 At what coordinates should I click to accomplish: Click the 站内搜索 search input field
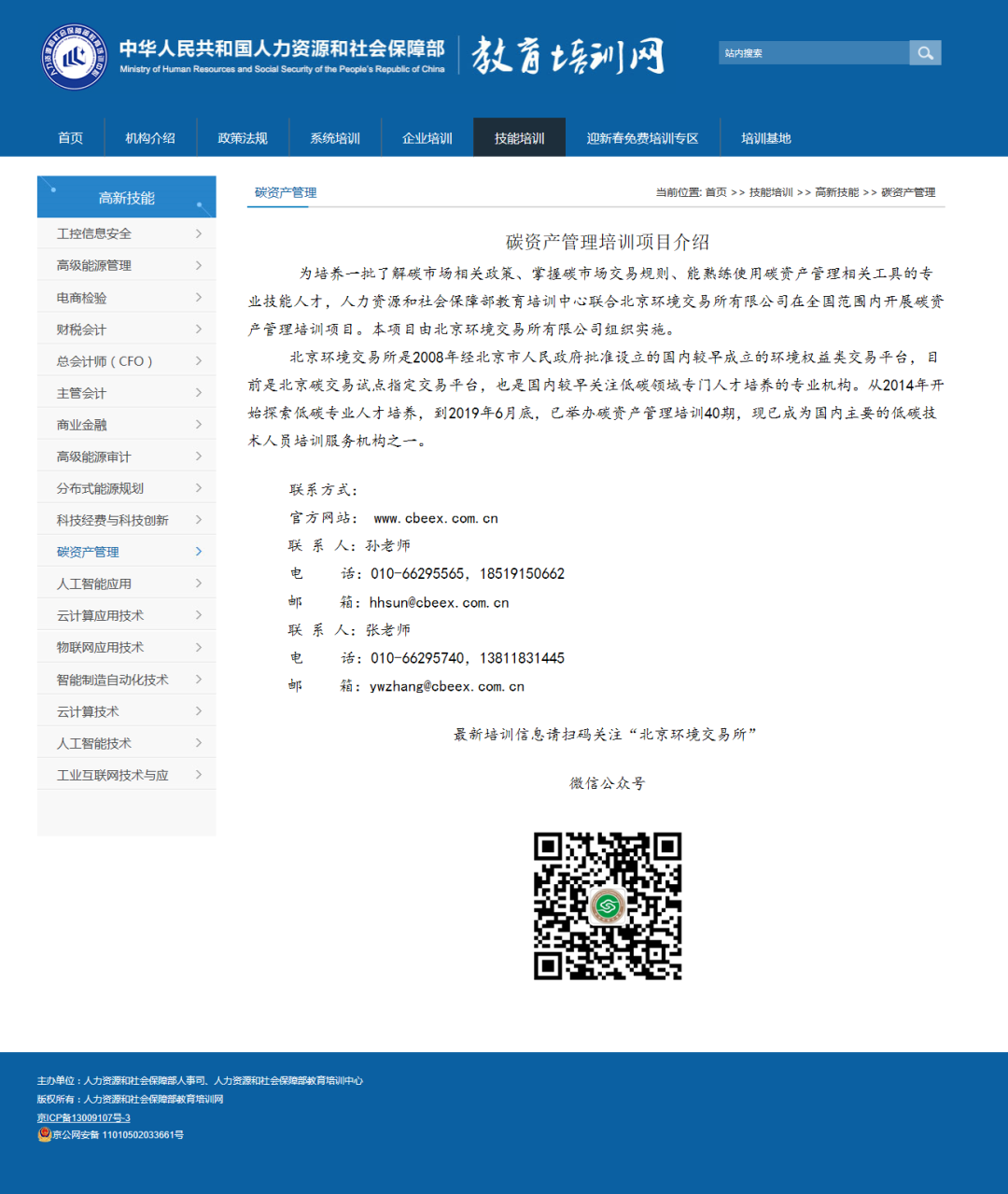812,53
